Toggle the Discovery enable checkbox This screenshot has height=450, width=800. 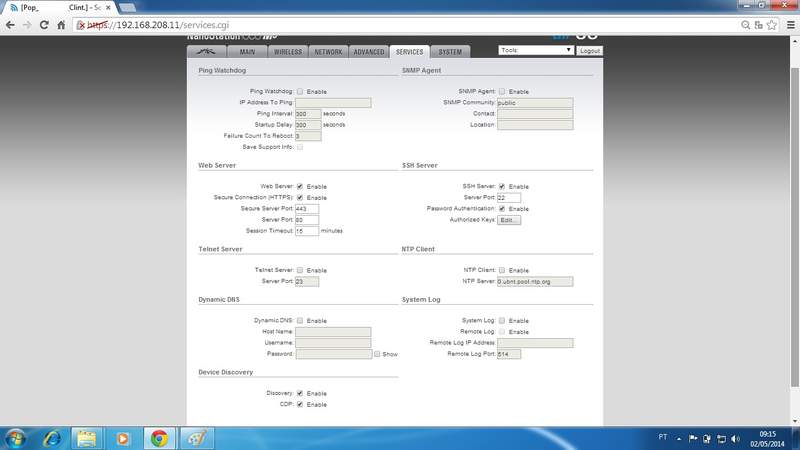coord(300,393)
